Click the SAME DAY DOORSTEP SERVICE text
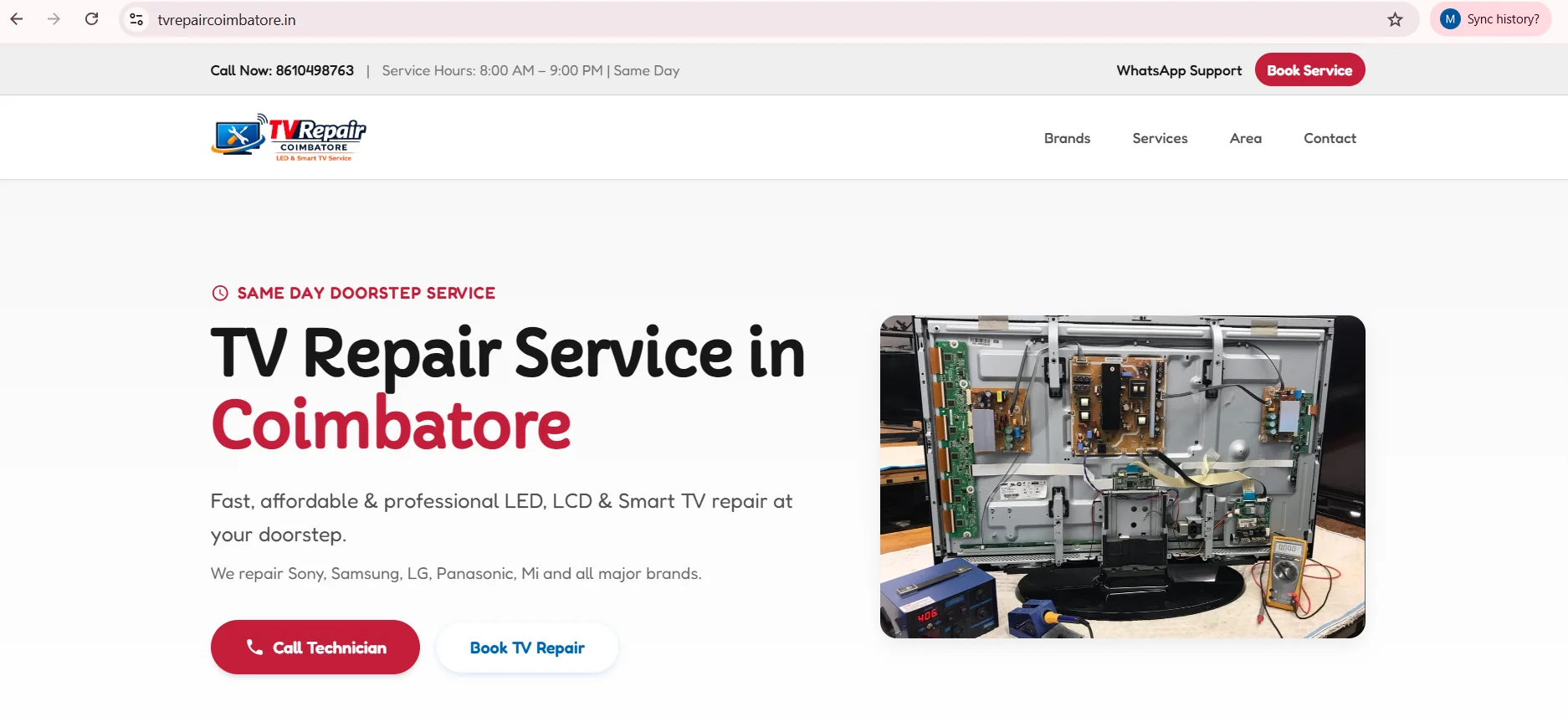 (366, 293)
